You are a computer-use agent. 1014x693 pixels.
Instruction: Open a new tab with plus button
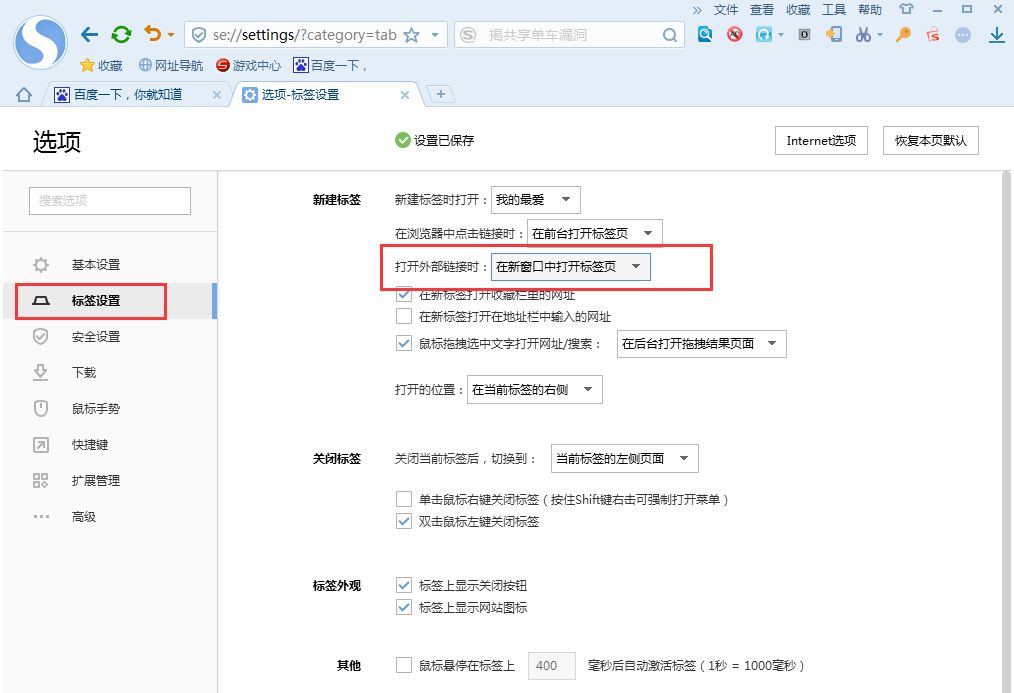(x=440, y=94)
